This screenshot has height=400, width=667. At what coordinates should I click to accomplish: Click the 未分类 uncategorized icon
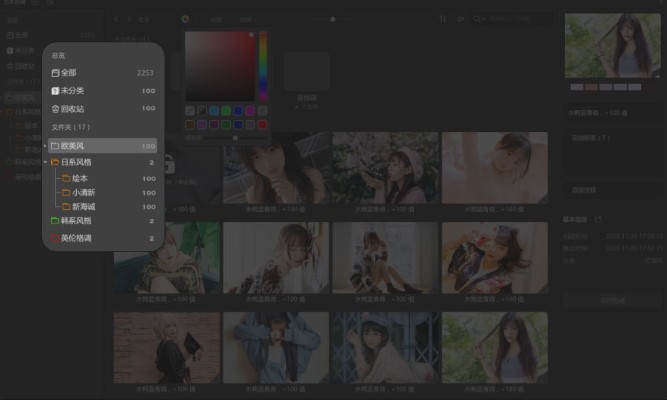coord(56,91)
